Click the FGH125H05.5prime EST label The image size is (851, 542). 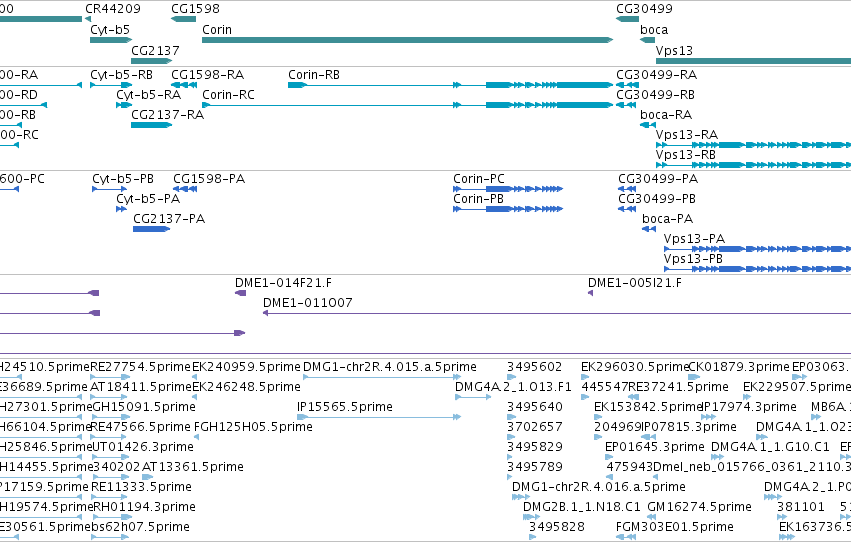click(253, 427)
